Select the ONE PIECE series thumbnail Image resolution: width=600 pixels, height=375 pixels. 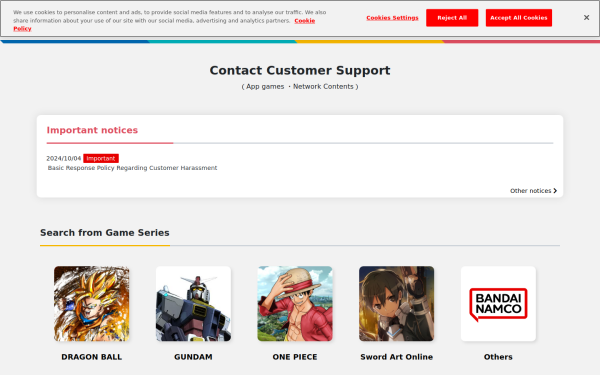point(295,304)
